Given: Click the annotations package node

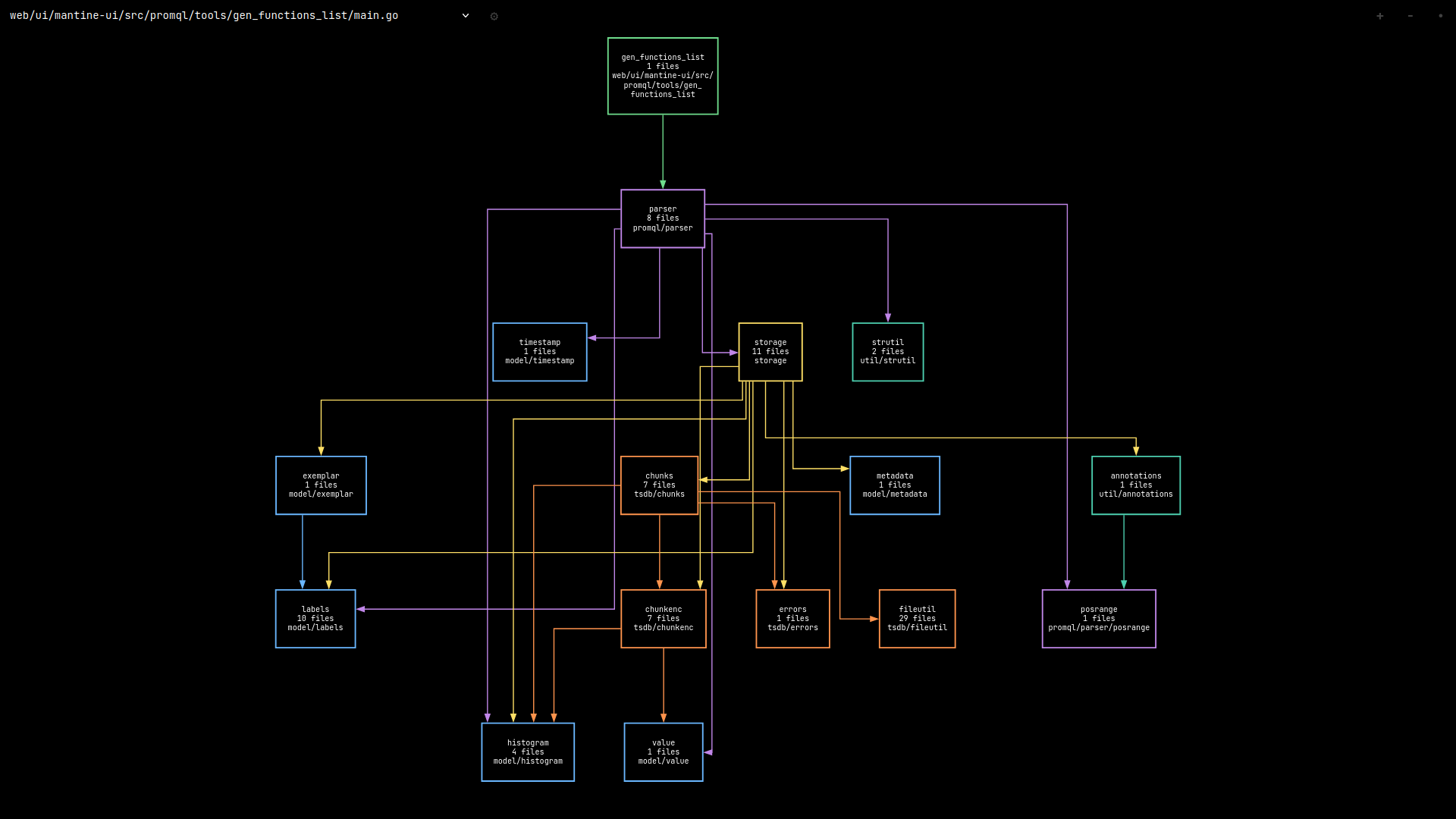Looking at the screenshot, I should tap(1135, 485).
